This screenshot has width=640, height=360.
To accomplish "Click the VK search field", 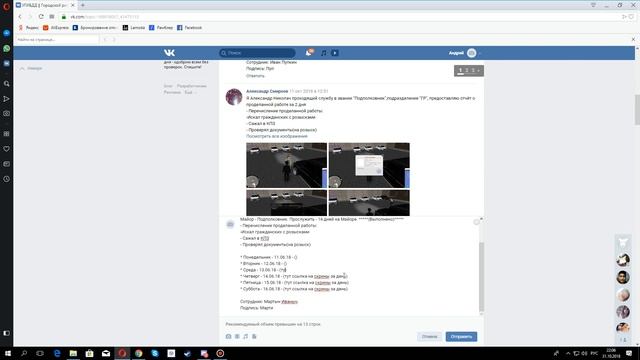I will click(257, 53).
